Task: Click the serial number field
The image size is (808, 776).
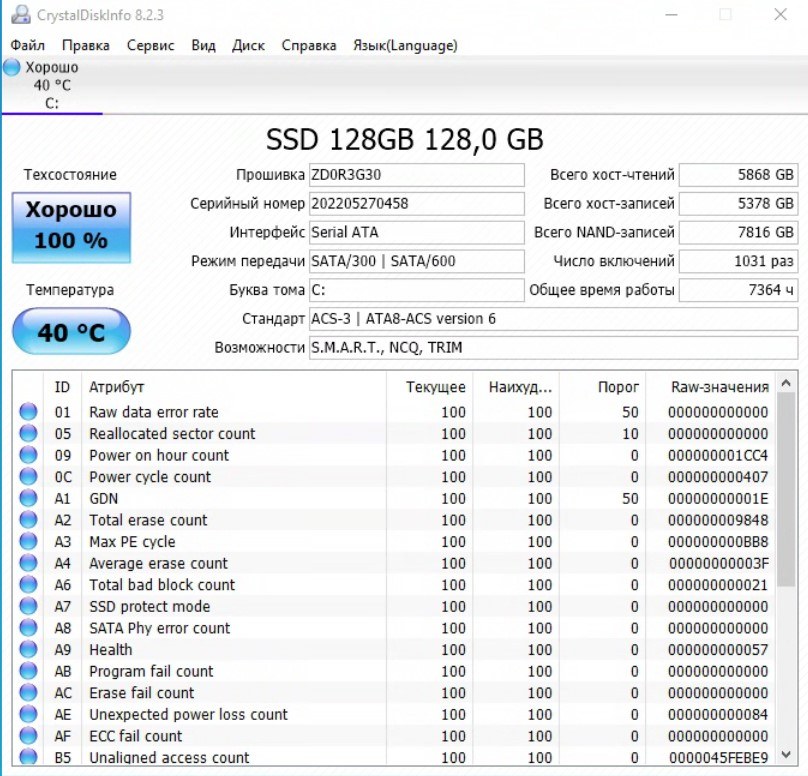Action: [415, 204]
